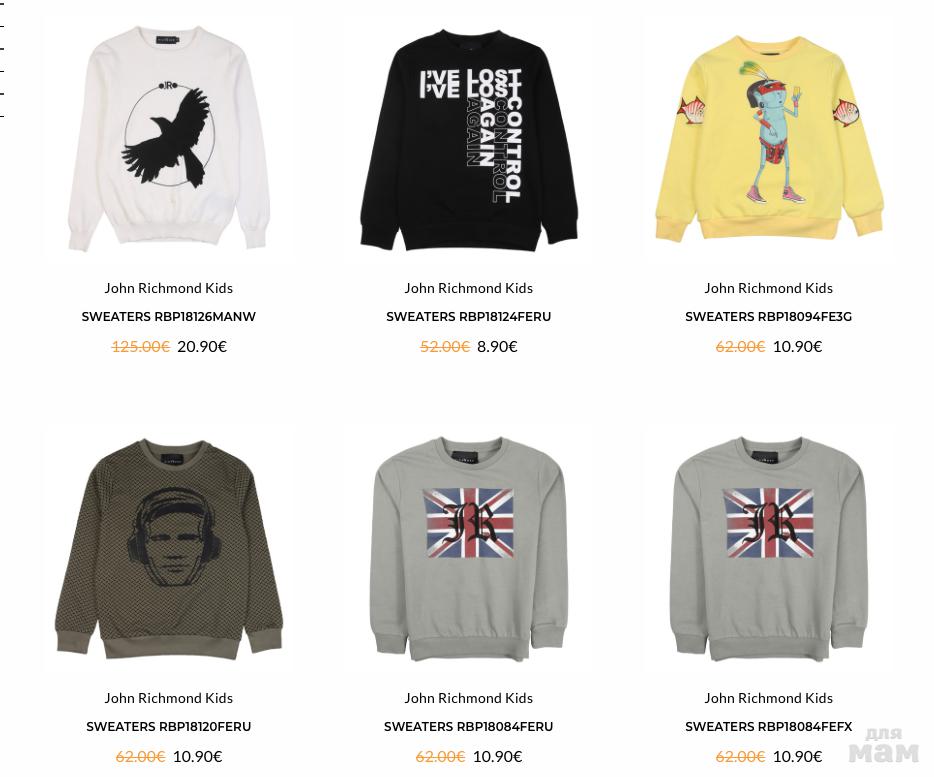Click the SWEATERS RBP18124FERU product title

point(469,317)
